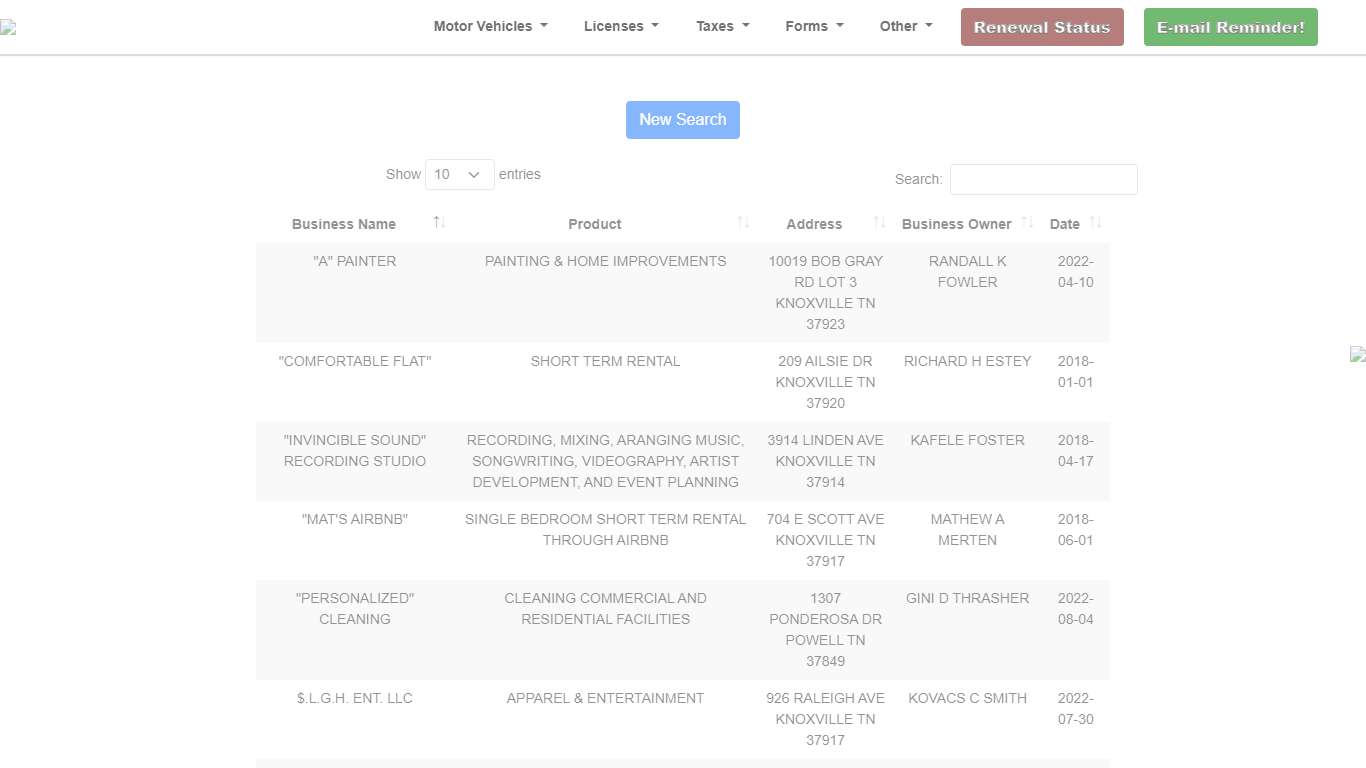Select the "A" PAINTER business row
1366x768 pixels.
coord(354,261)
